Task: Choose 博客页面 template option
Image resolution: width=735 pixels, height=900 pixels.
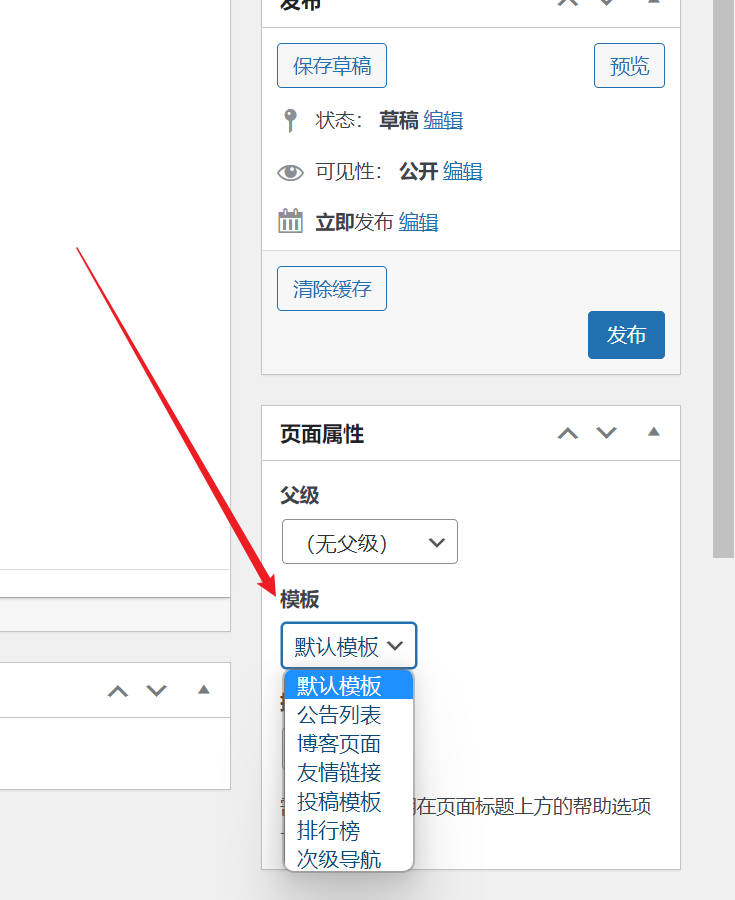Action: click(339, 744)
